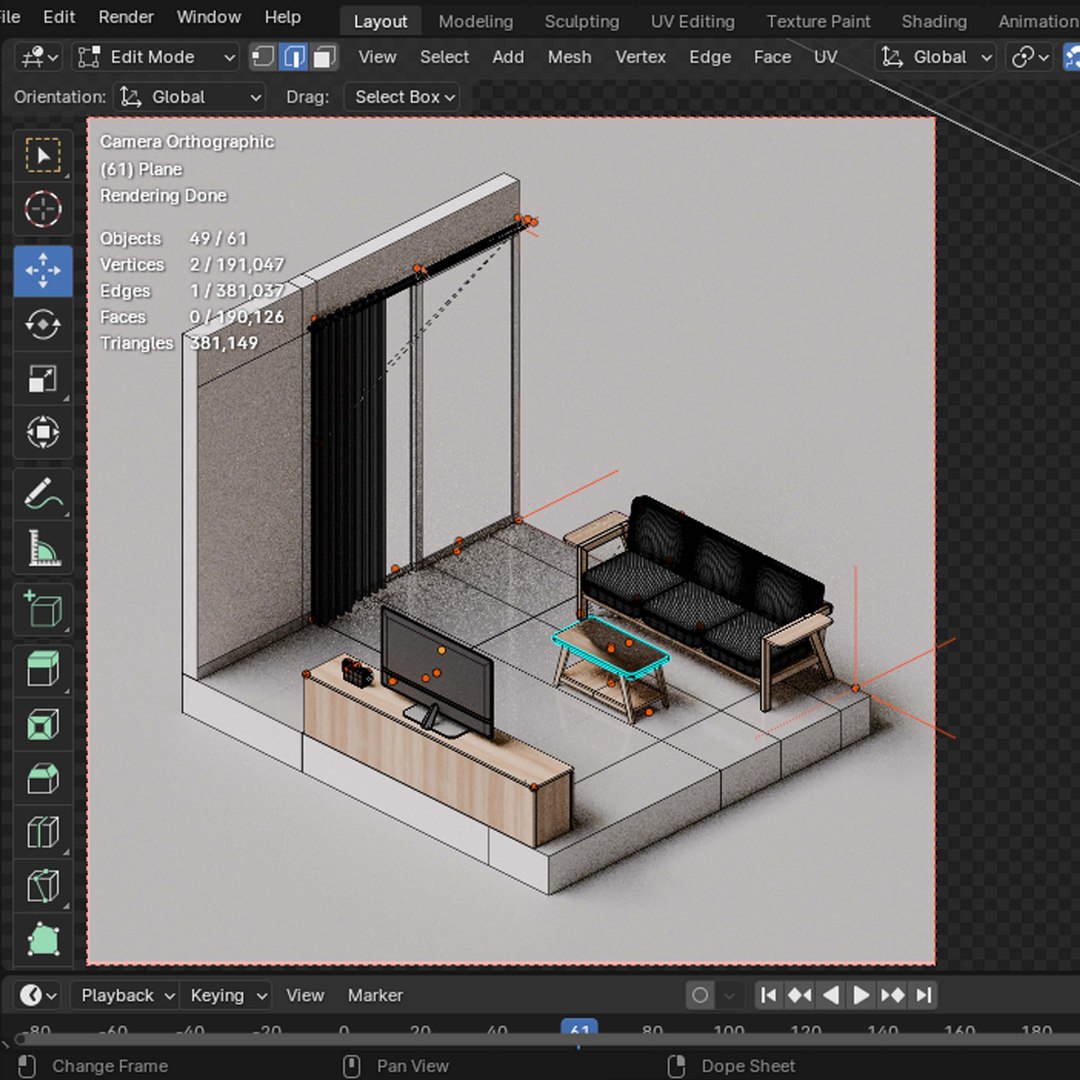The height and width of the screenshot is (1080, 1080).
Task: Jump to the next keyframe
Action: click(x=893, y=995)
